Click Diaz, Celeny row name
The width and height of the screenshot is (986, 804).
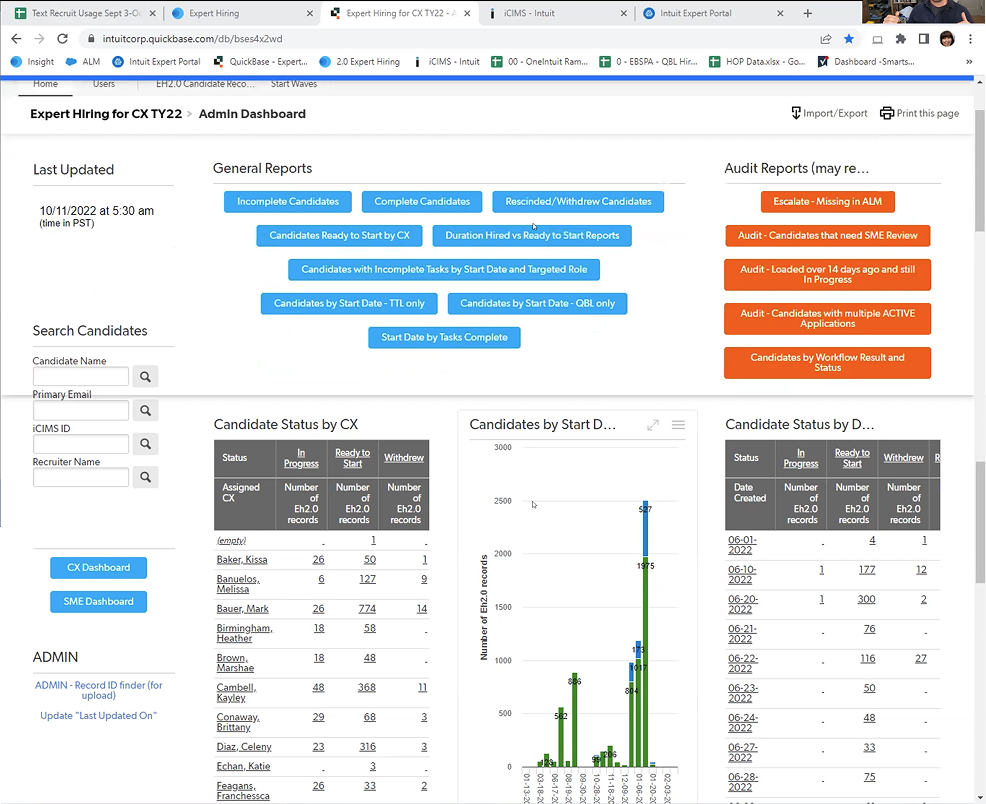pyautogui.click(x=244, y=747)
